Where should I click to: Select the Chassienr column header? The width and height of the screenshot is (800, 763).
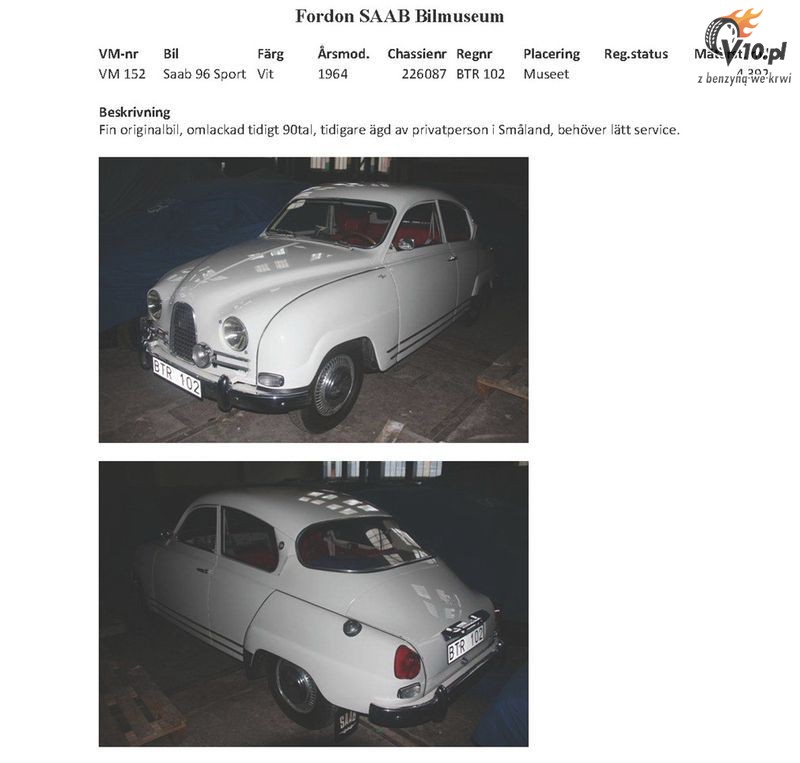tap(417, 54)
